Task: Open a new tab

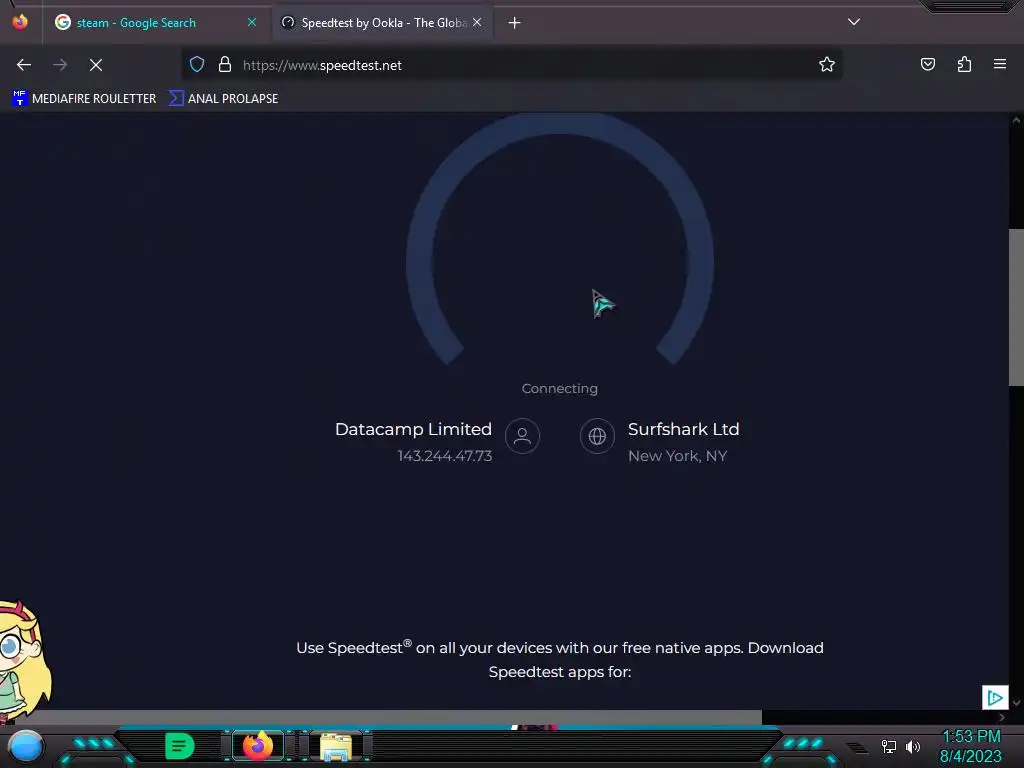Action: coord(515,23)
